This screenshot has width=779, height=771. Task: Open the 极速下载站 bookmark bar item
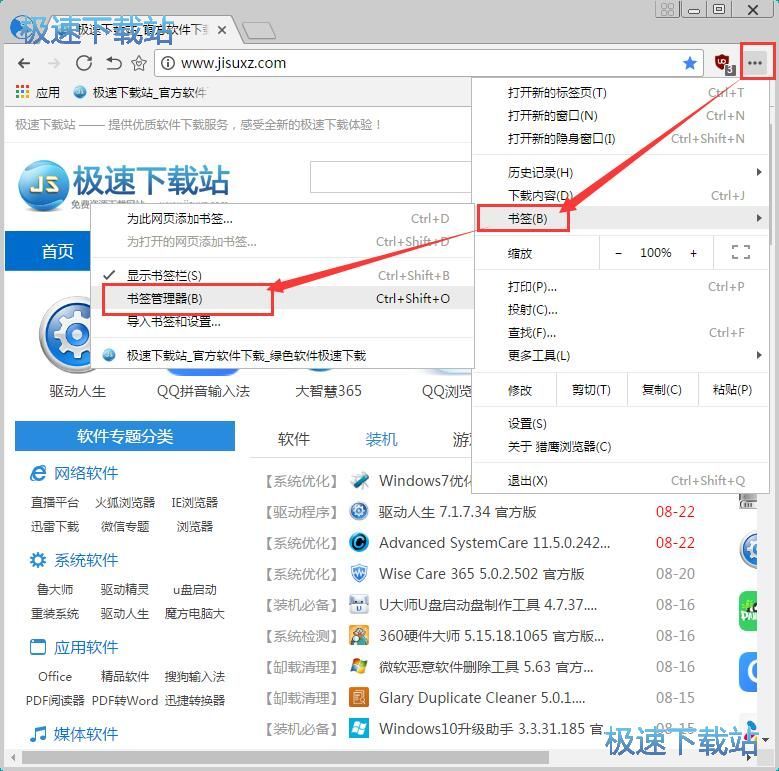pyautogui.click(x=140, y=92)
